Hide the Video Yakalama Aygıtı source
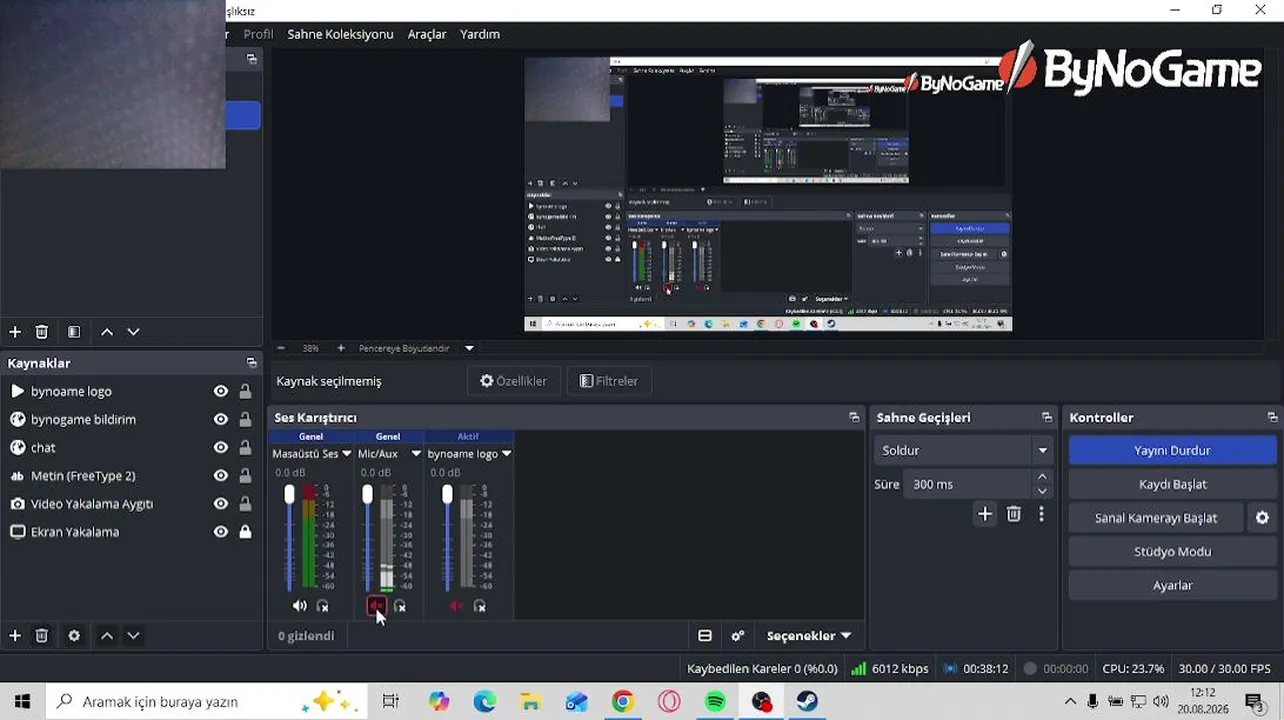1284x720 pixels. (x=221, y=504)
